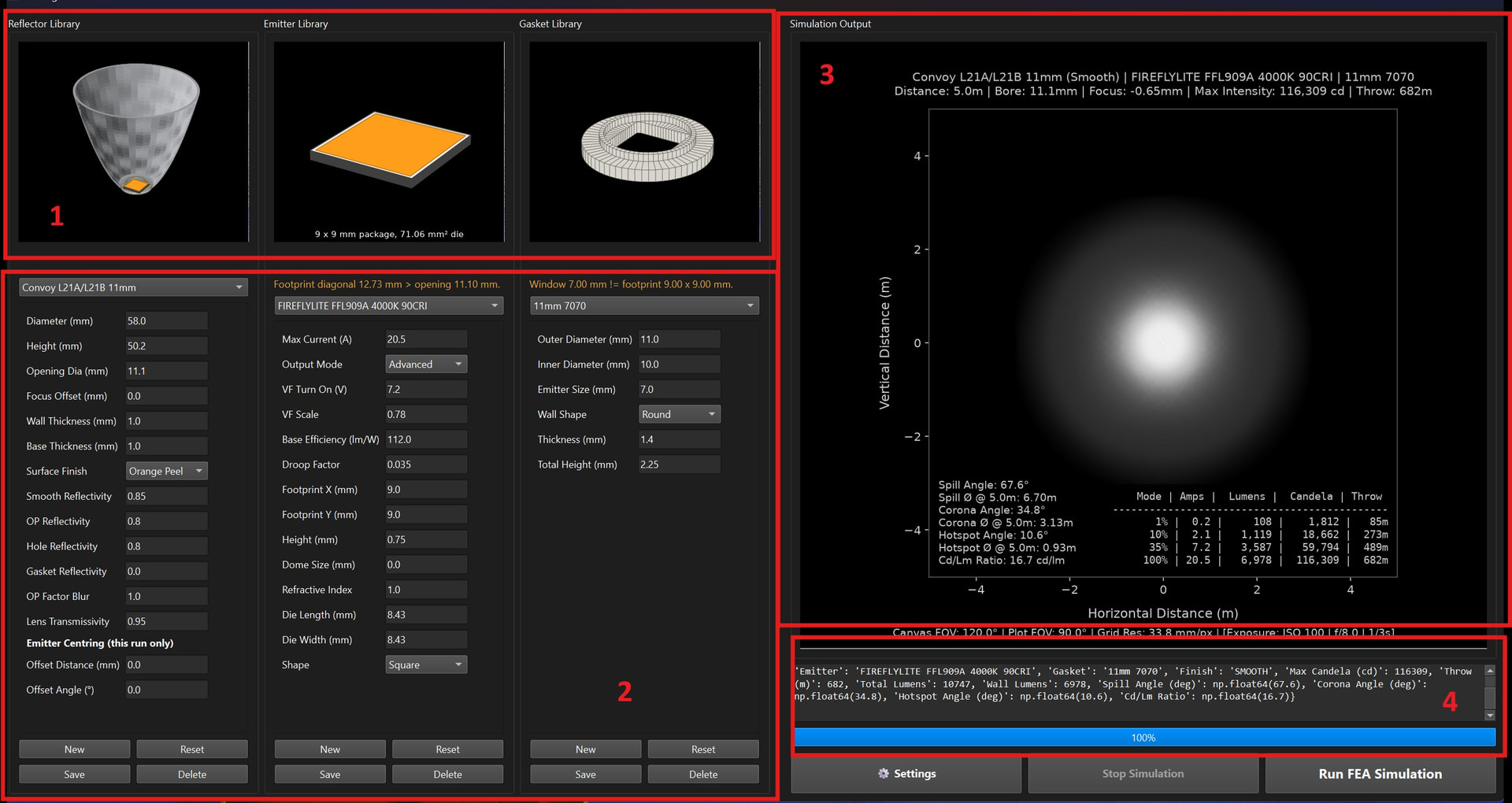Click the Emitter Size (mm) field
This screenshot has width=1512, height=803.
680,390
